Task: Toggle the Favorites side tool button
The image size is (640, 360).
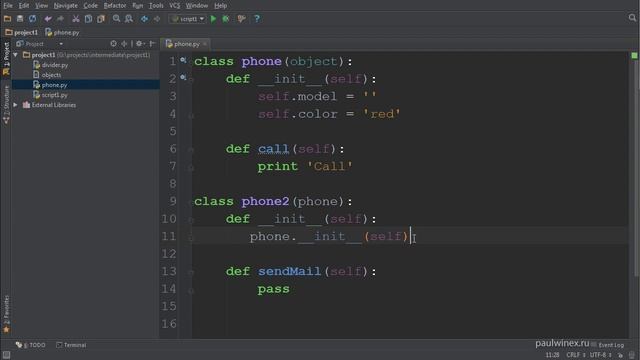Action: coord(6,313)
